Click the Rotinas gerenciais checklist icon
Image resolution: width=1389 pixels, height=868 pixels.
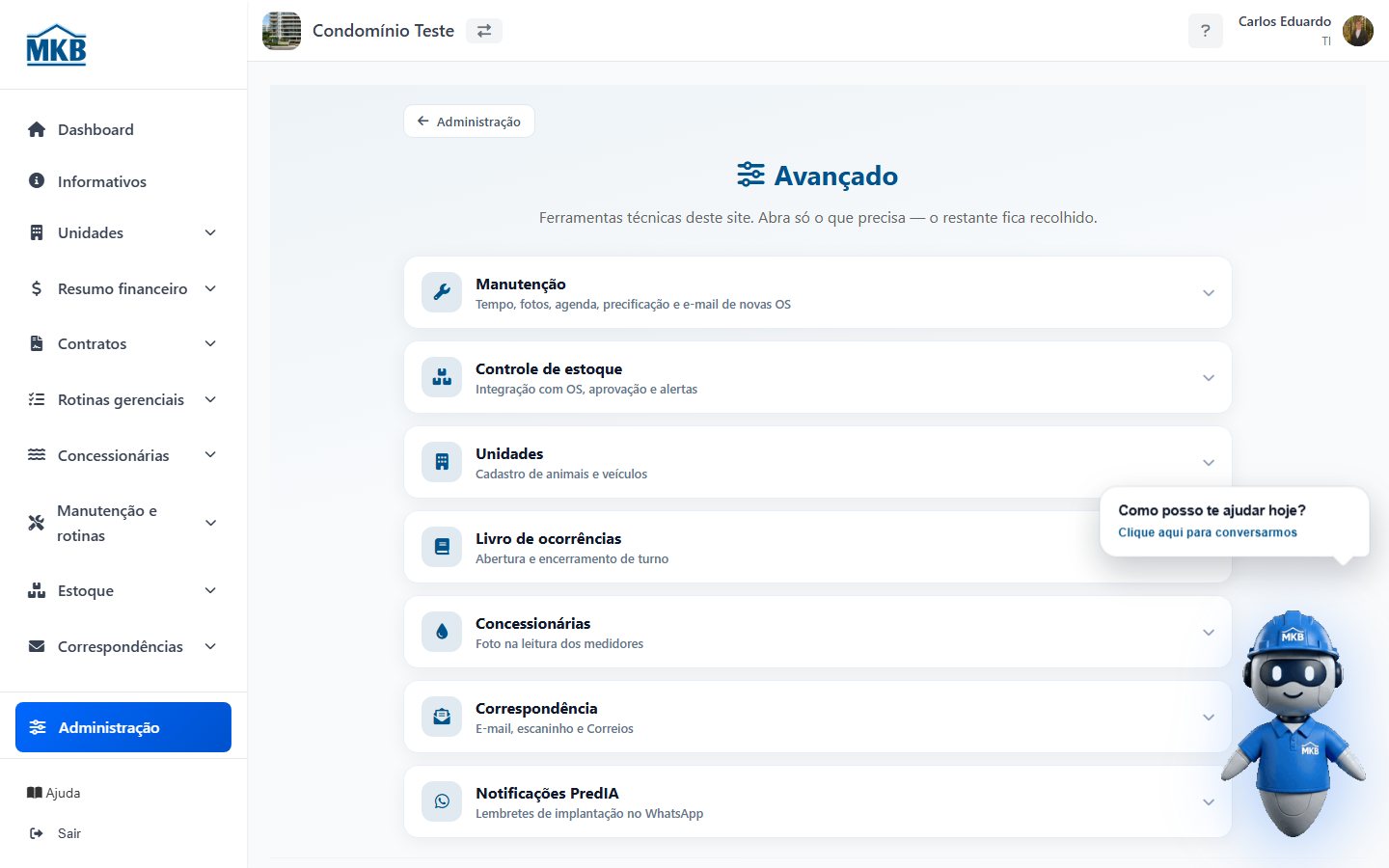coord(37,399)
